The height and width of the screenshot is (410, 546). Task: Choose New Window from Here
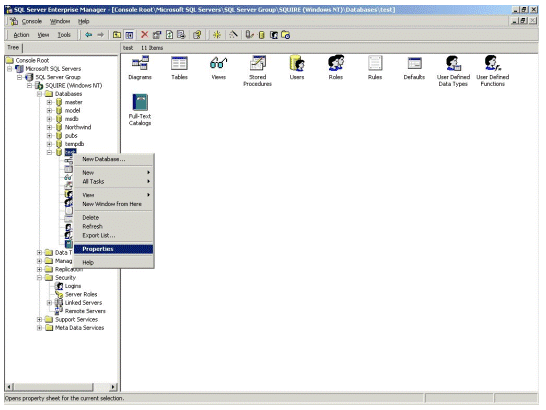click(114, 204)
